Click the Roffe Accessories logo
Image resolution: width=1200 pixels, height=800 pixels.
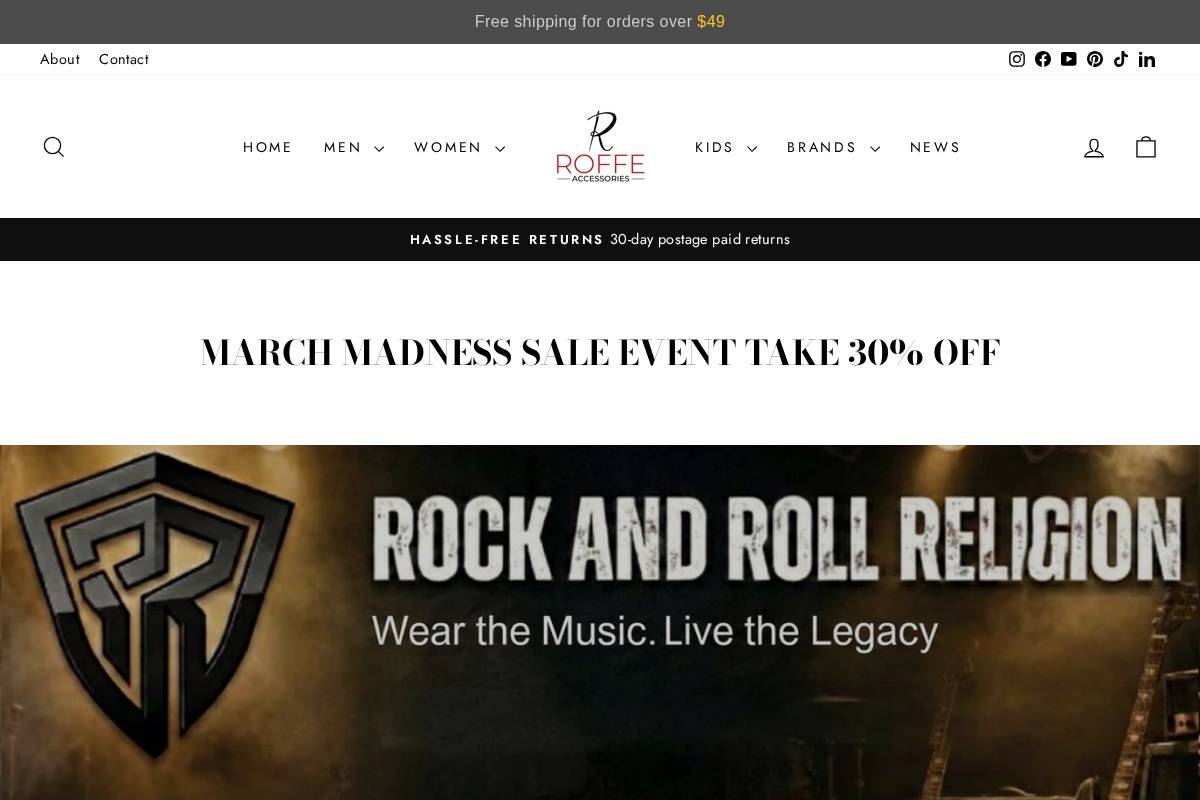pyautogui.click(x=600, y=147)
